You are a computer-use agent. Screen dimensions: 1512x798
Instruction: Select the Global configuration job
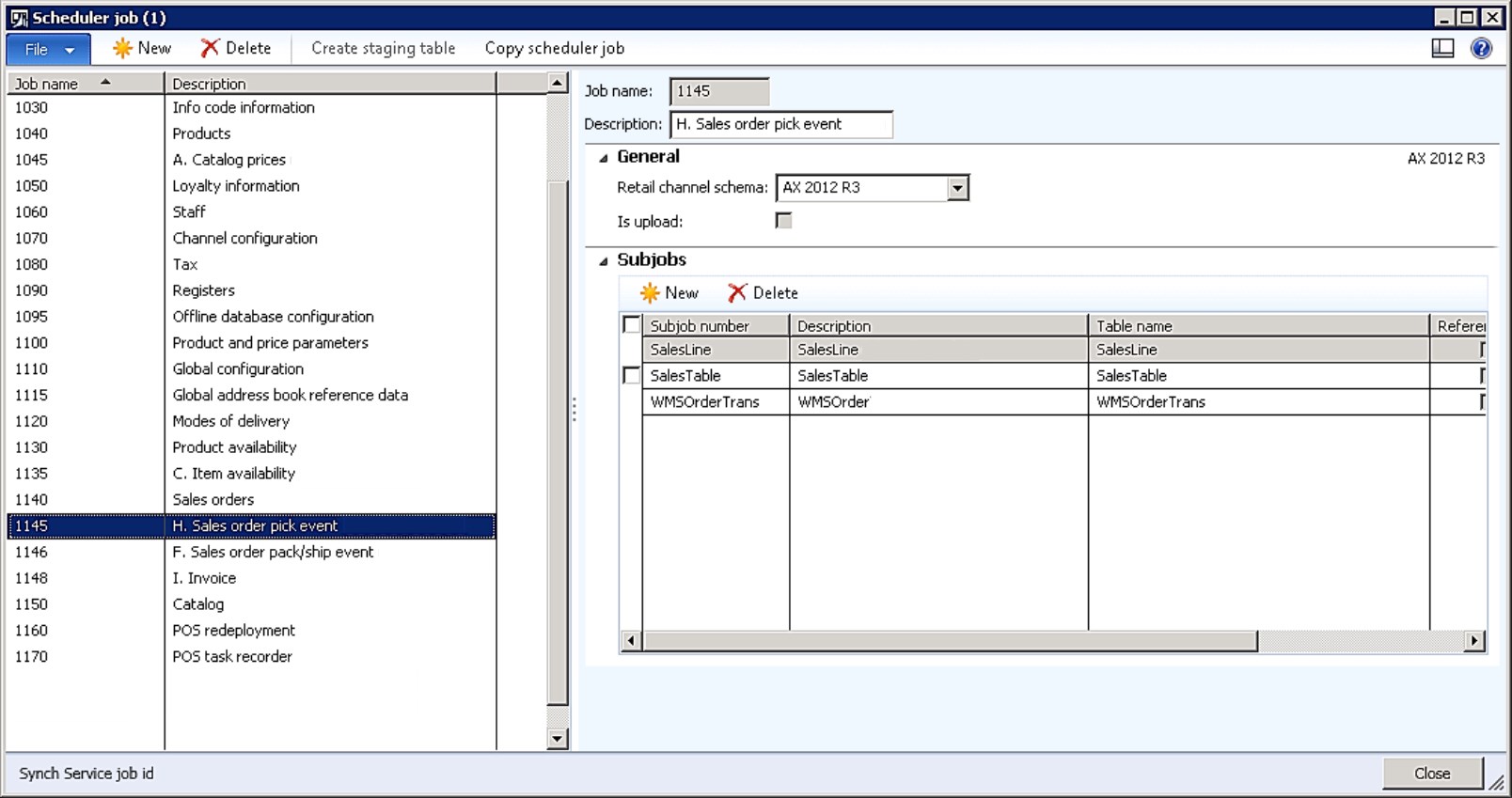[x=252, y=369]
